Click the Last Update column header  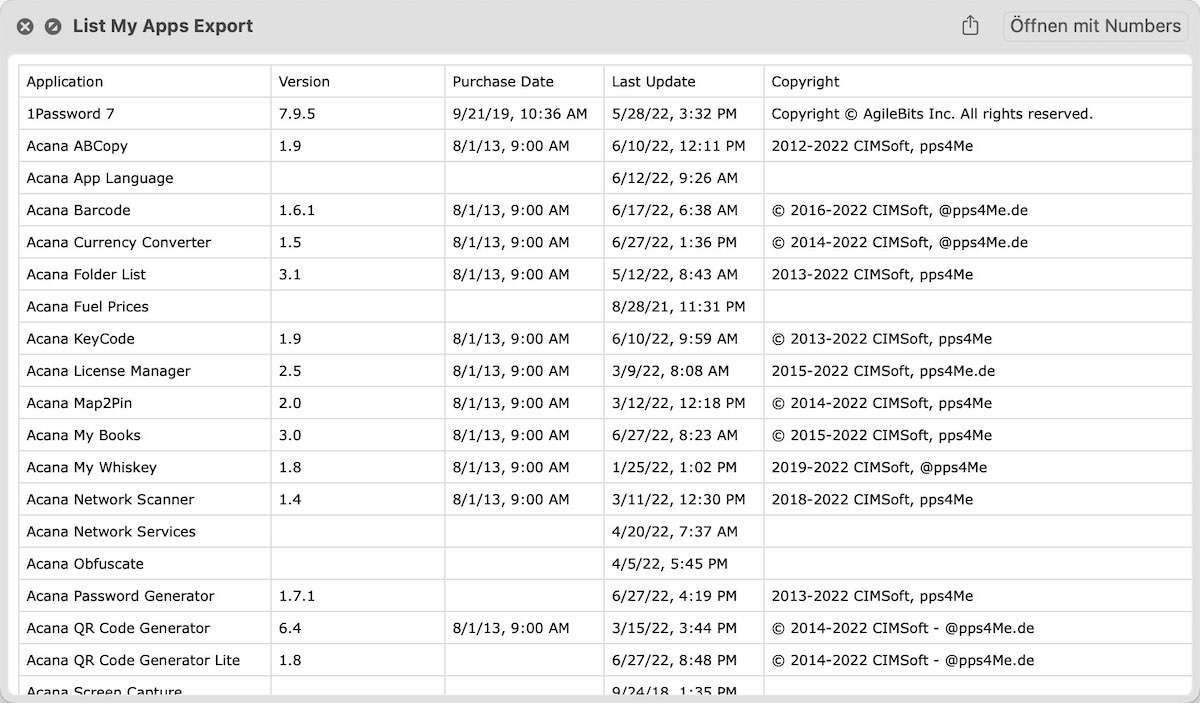(x=685, y=82)
